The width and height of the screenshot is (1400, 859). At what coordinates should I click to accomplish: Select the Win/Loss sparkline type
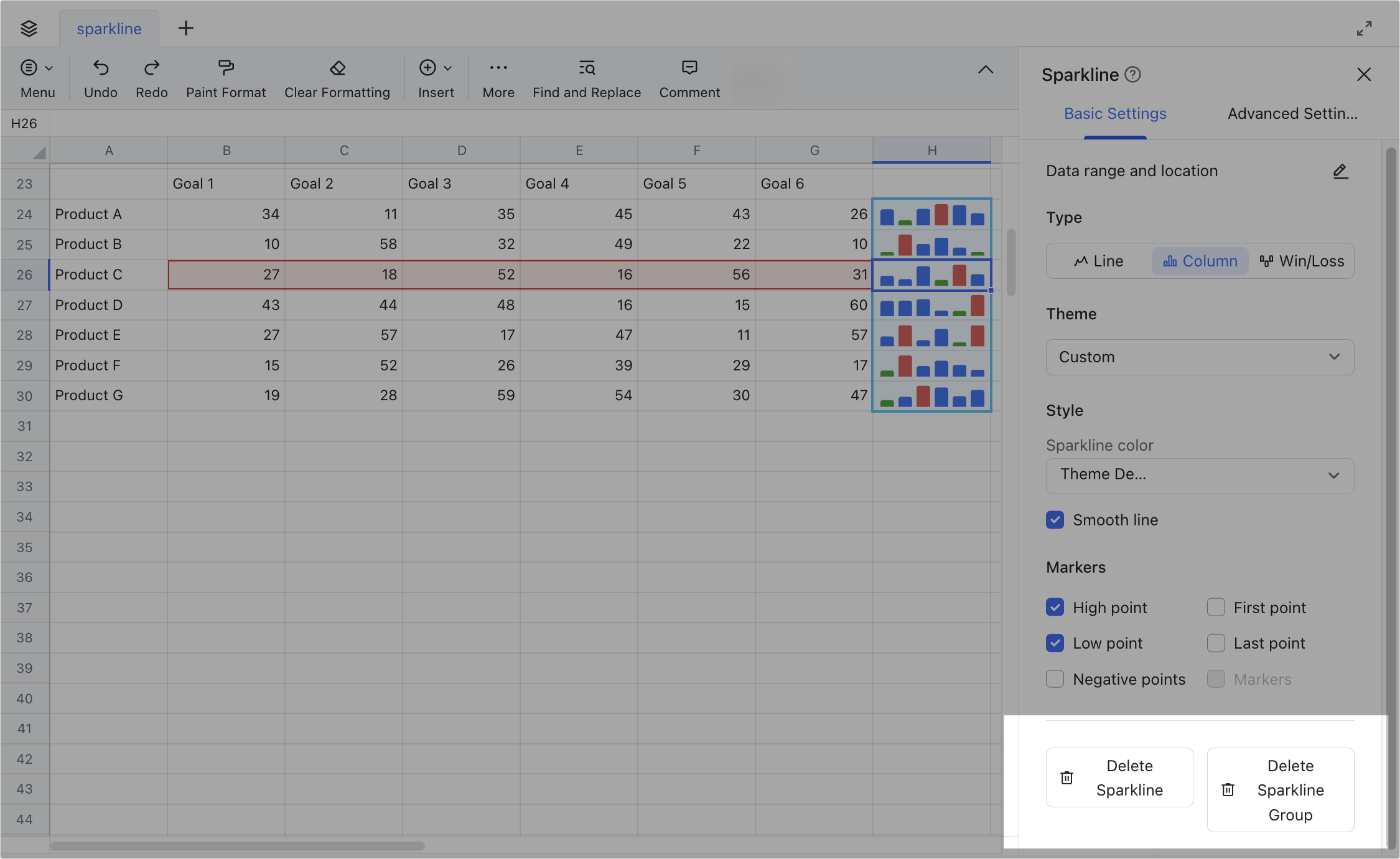tap(1301, 261)
